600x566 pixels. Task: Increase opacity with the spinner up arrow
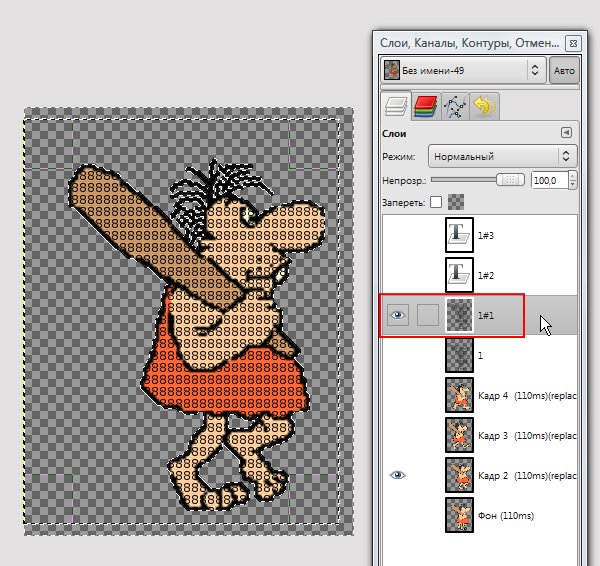coord(572,176)
